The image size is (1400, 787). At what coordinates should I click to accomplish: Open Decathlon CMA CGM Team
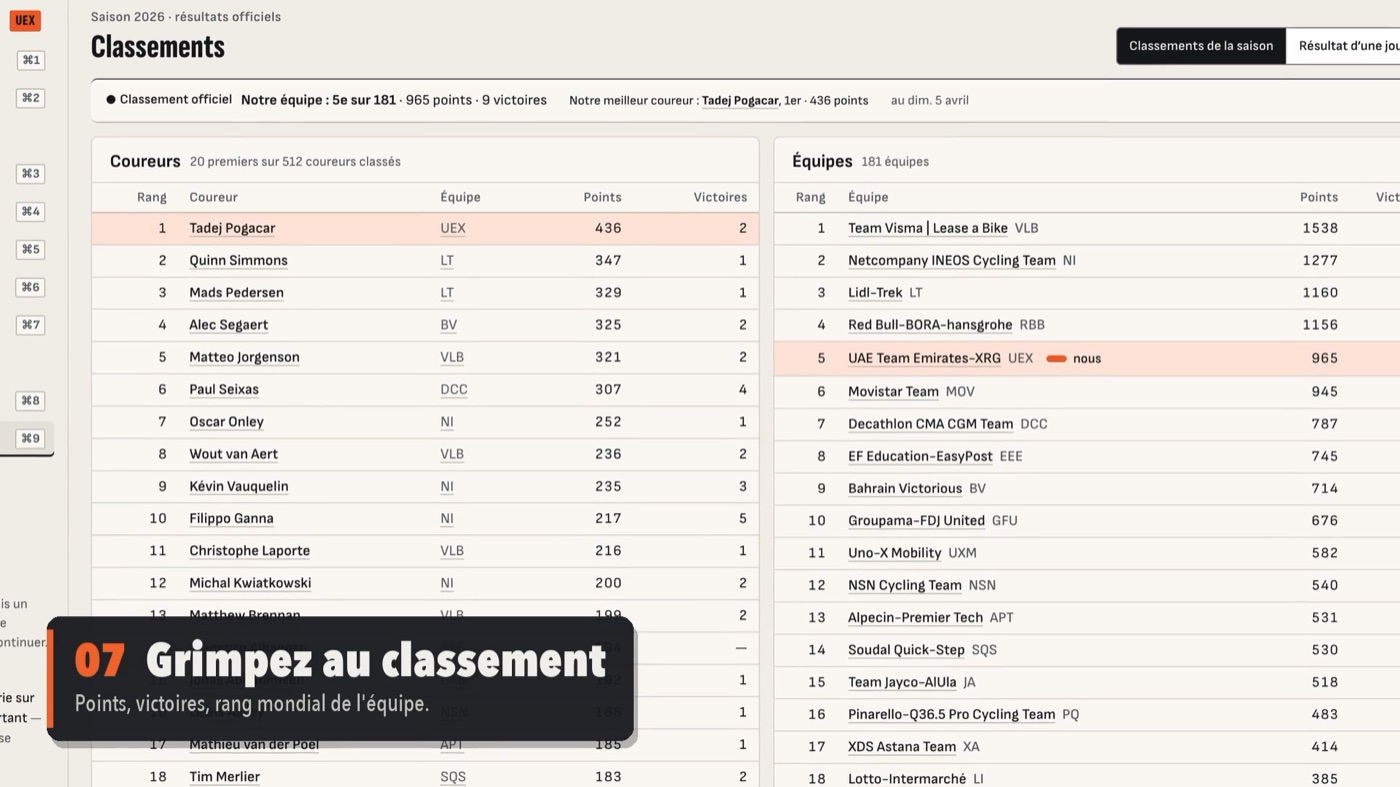pyautogui.click(x=931, y=424)
